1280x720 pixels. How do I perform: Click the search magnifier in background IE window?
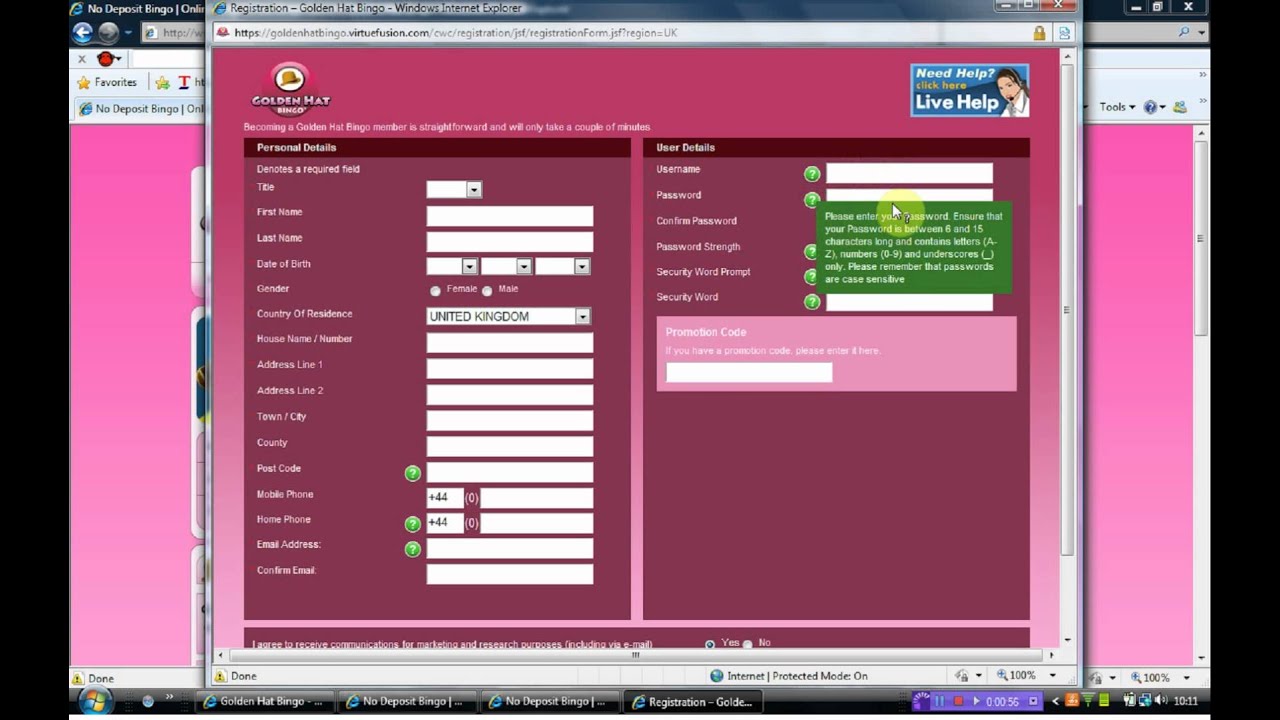pyautogui.click(x=1185, y=32)
